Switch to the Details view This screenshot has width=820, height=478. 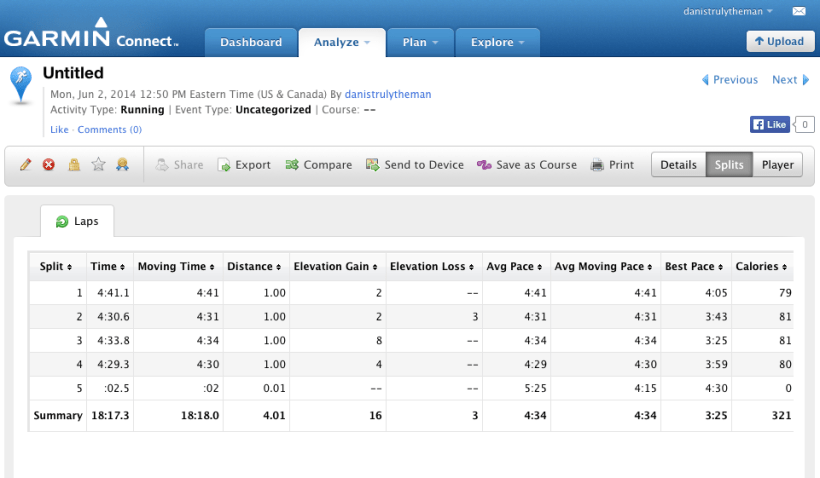click(x=678, y=165)
